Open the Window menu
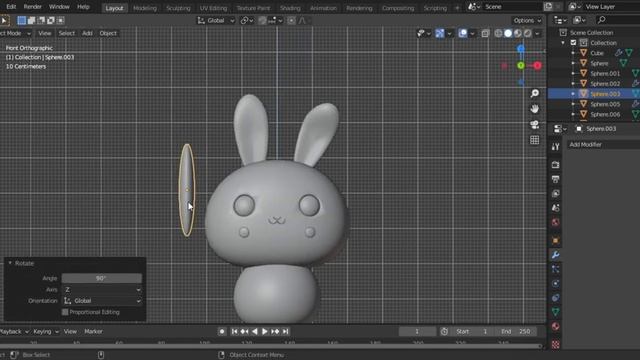 59,7
